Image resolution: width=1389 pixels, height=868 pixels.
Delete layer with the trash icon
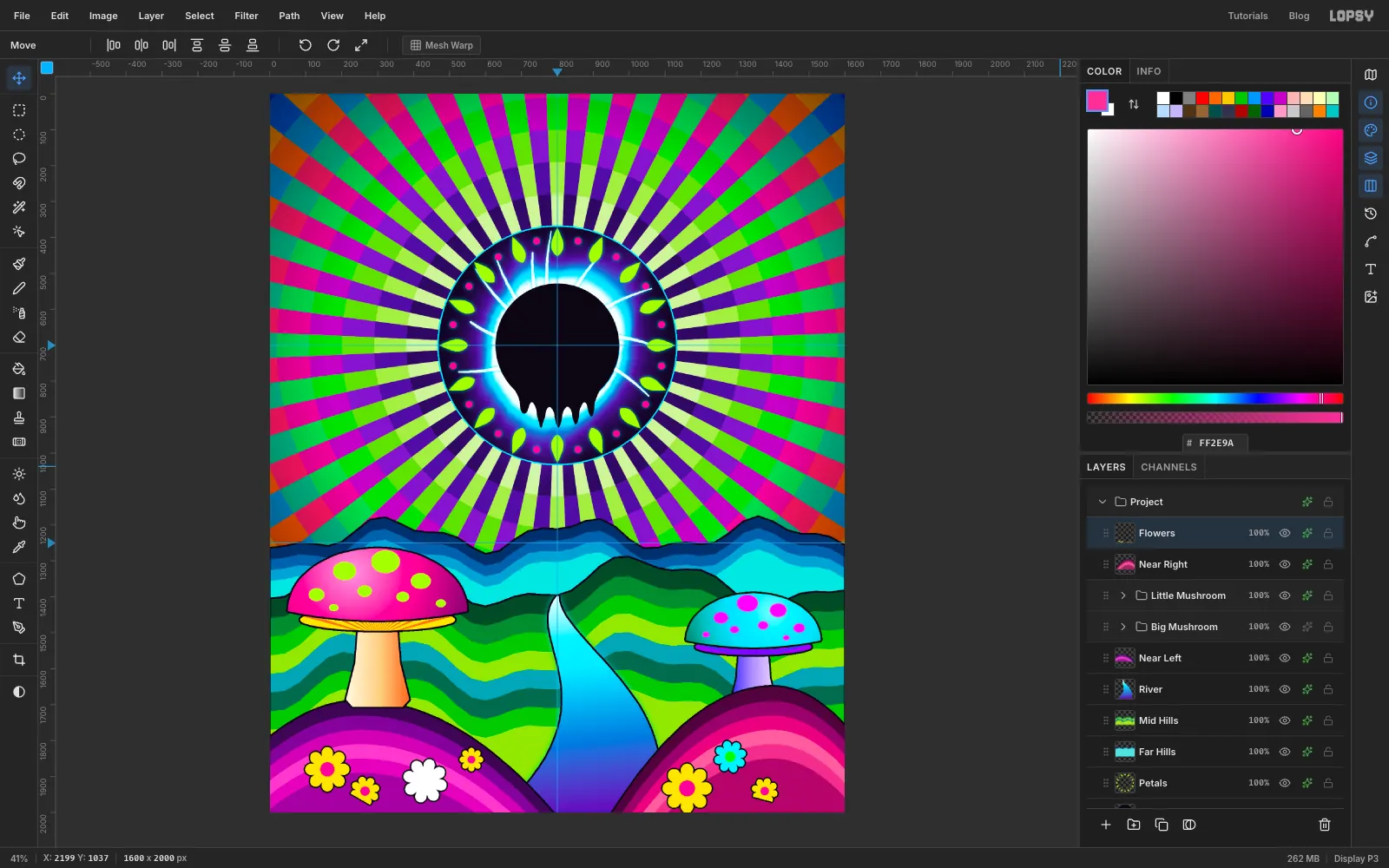[1325, 825]
